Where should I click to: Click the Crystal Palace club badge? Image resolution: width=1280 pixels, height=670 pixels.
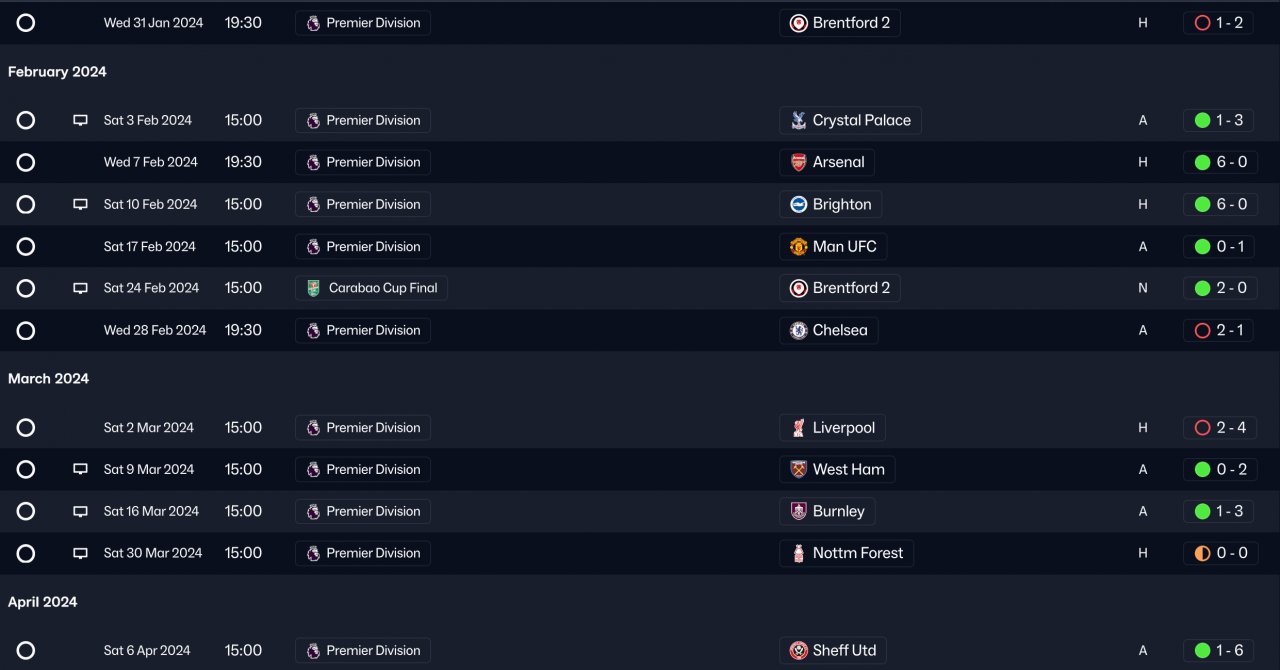coord(798,120)
